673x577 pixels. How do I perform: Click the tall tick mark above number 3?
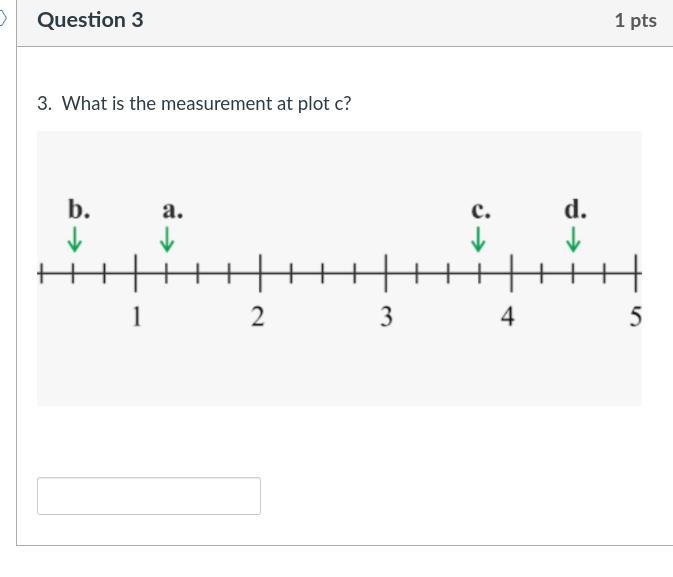click(x=386, y=271)
